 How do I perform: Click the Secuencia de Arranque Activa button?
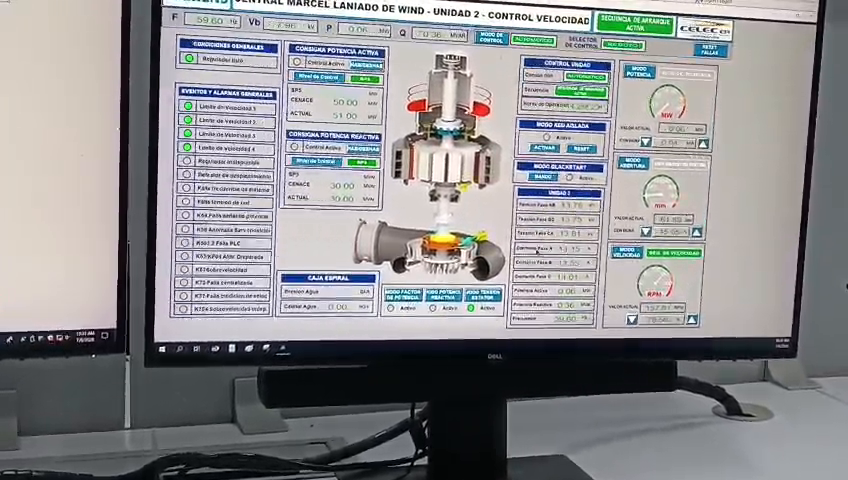pyautogui.click(x=635, y=24)
